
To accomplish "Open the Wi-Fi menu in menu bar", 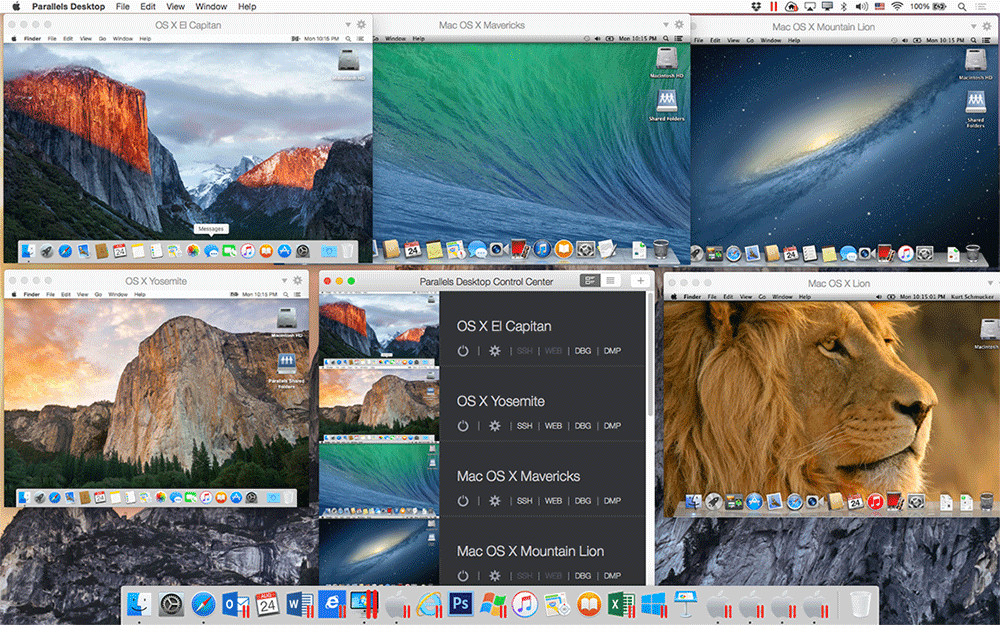I will (x=897, y=6).
